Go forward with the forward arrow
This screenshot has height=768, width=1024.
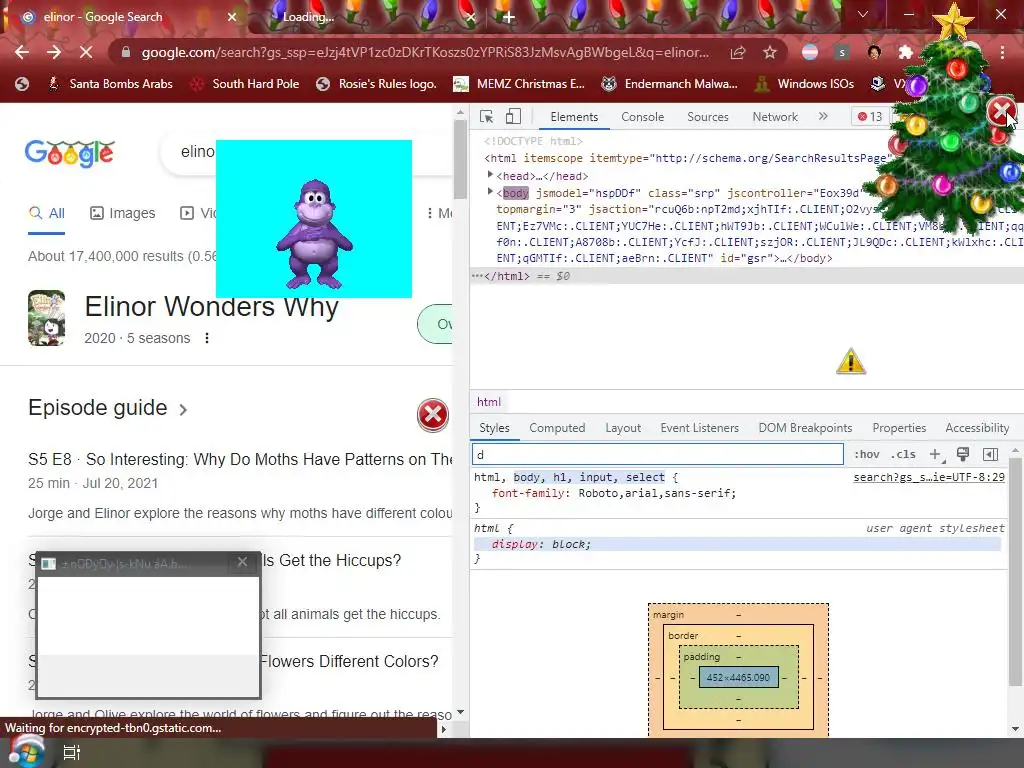coord(54,52)
